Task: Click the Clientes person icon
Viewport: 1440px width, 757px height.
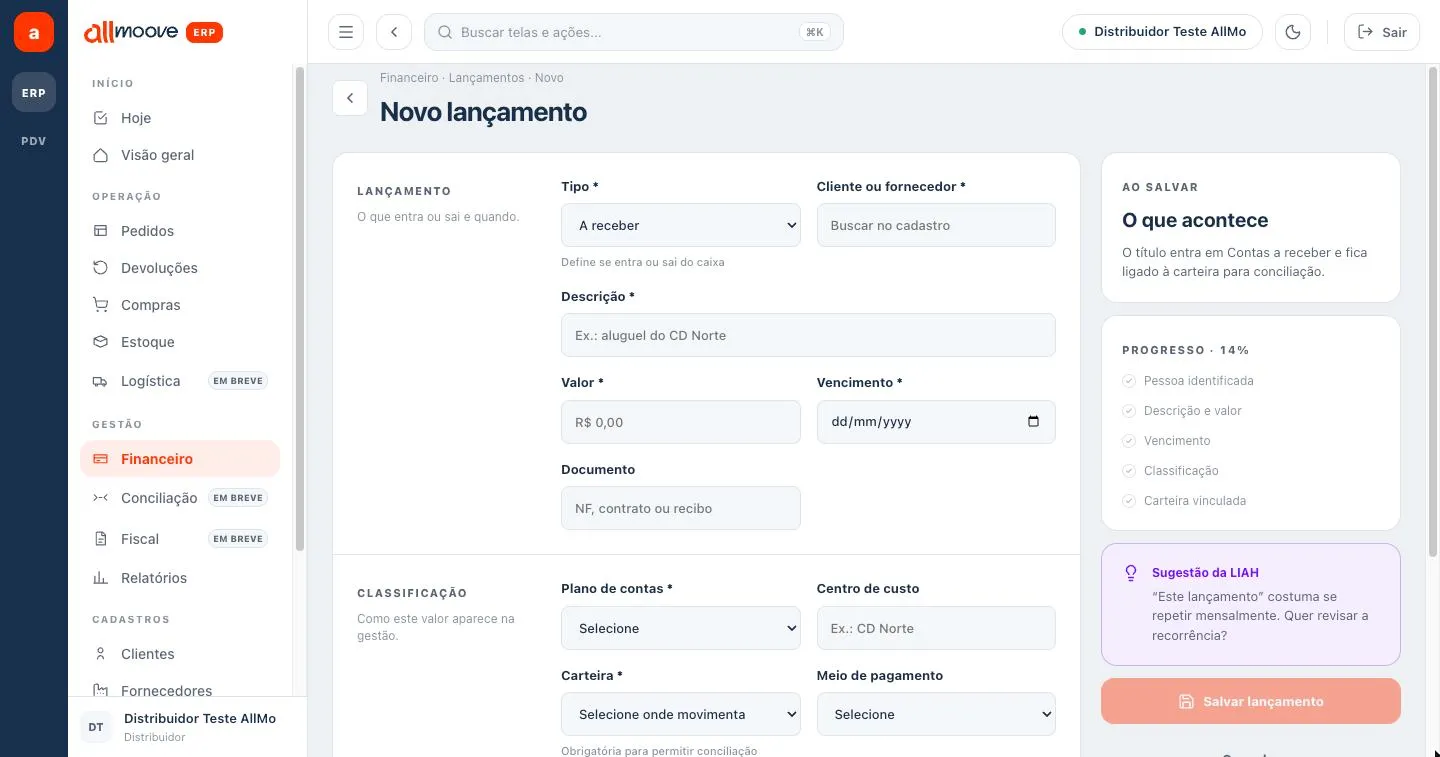Action: coord(100,654)
